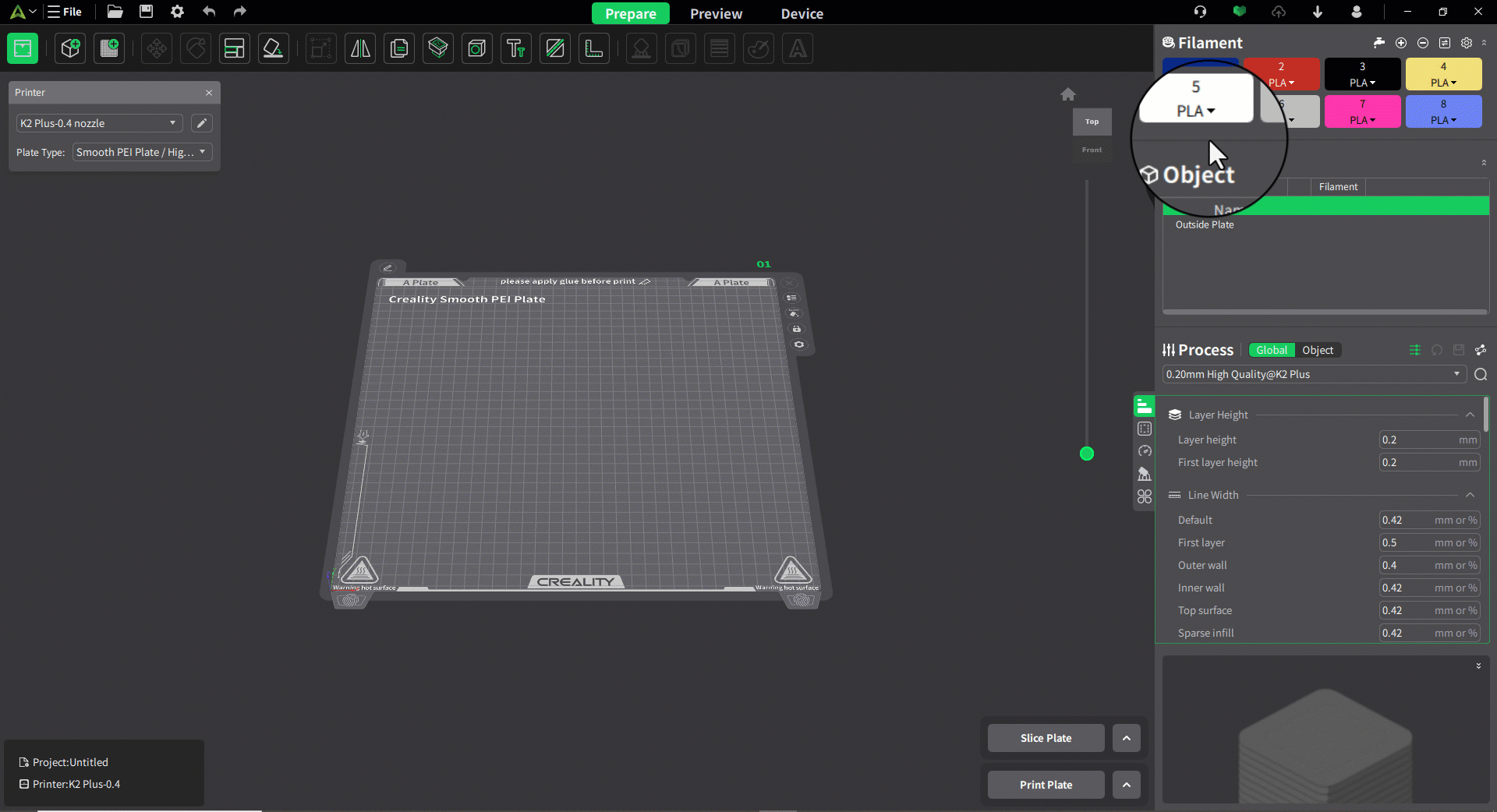Switch to the Device tab
1497x812 pixels.
802,13
